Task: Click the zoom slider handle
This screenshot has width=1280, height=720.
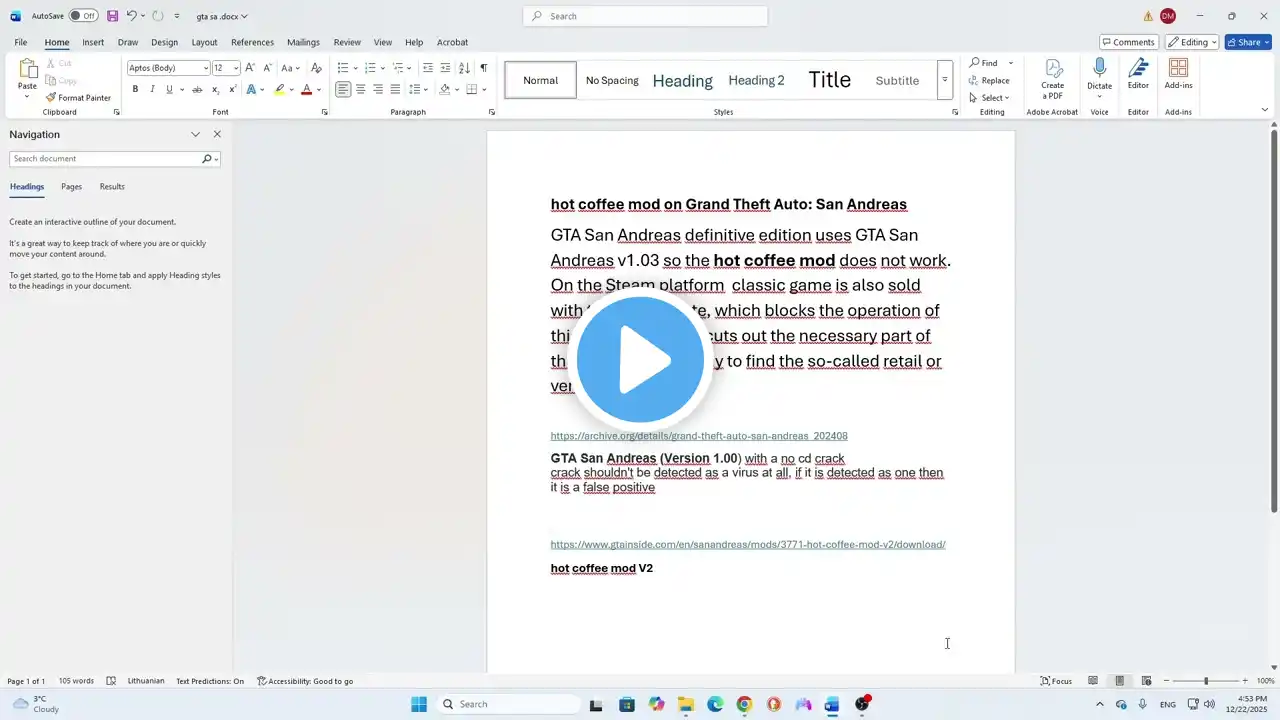Action: click(x=1206, y=681)
